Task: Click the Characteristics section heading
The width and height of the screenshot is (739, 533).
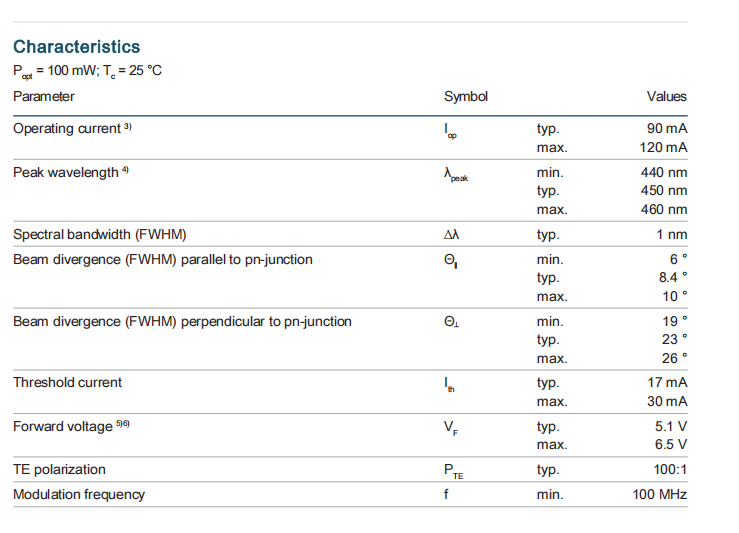Action: coord(76,47)
